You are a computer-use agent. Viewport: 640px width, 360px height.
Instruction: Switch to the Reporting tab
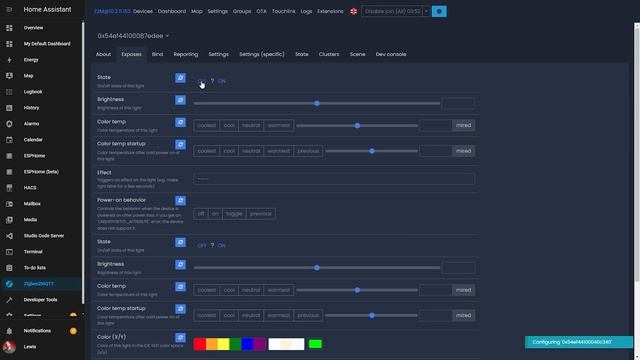(186, 54)
